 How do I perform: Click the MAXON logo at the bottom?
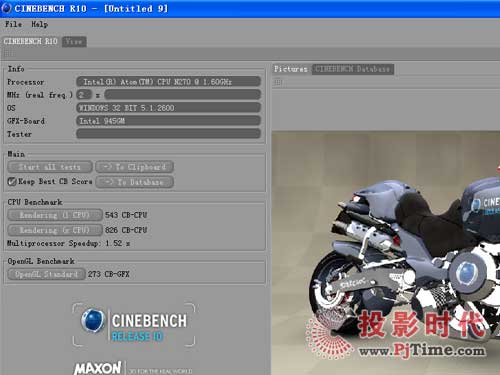coord(97,368)
